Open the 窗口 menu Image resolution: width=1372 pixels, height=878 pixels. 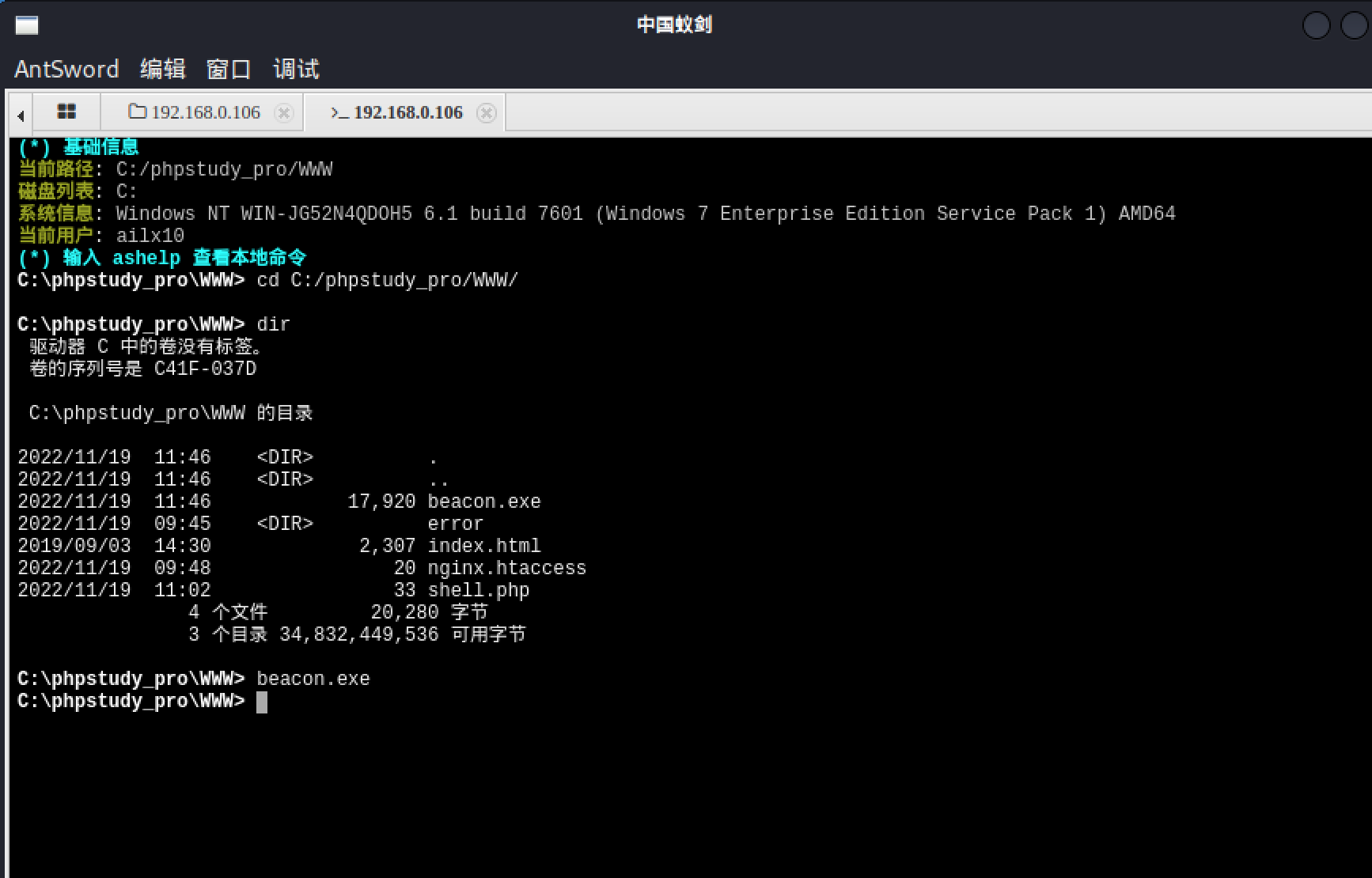point(228,70)
